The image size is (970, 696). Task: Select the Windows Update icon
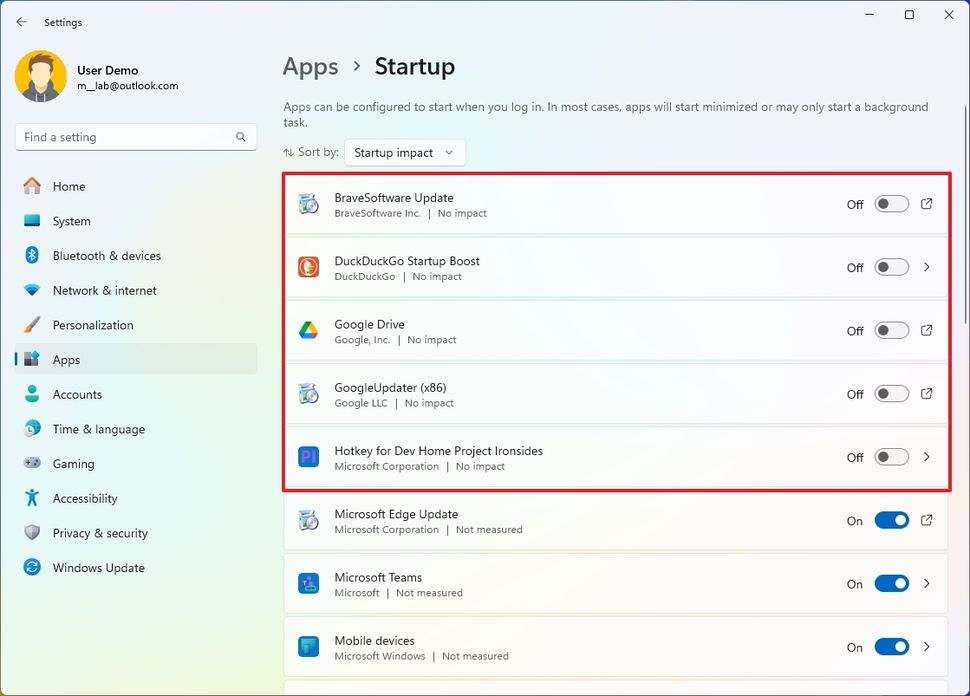point(31,567)
